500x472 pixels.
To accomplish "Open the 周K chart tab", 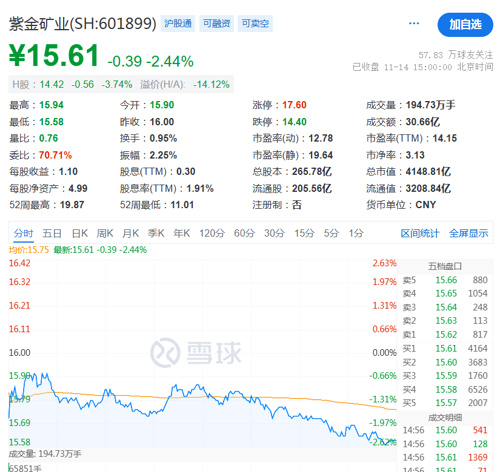I will click(x=105, y=233).
